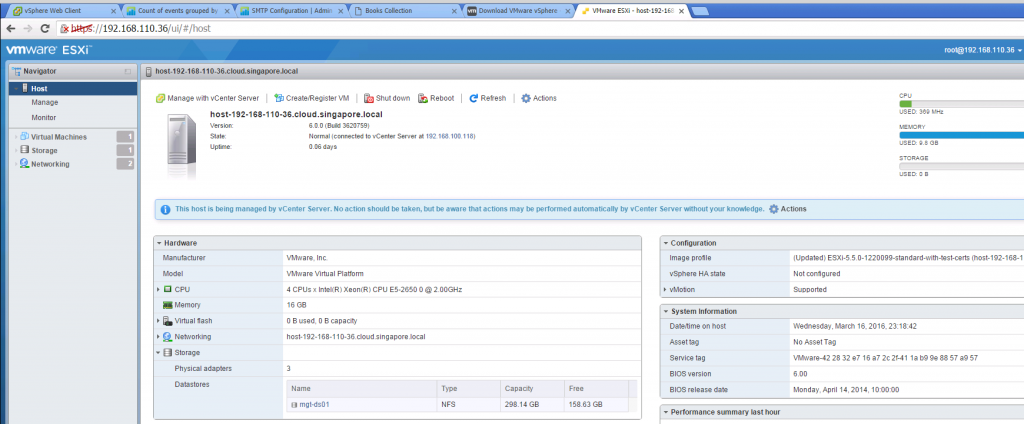Expand the CPU hardware row
1024x424 pixels.
coord(159,289)
